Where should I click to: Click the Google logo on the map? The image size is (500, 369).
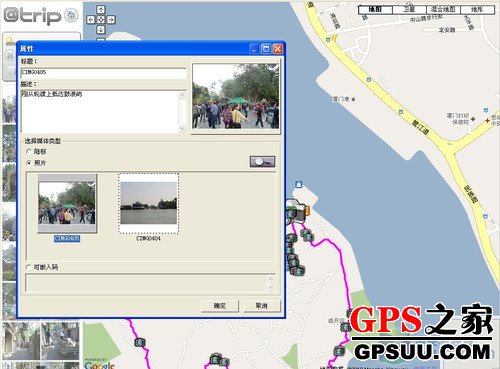click(99, 365)
